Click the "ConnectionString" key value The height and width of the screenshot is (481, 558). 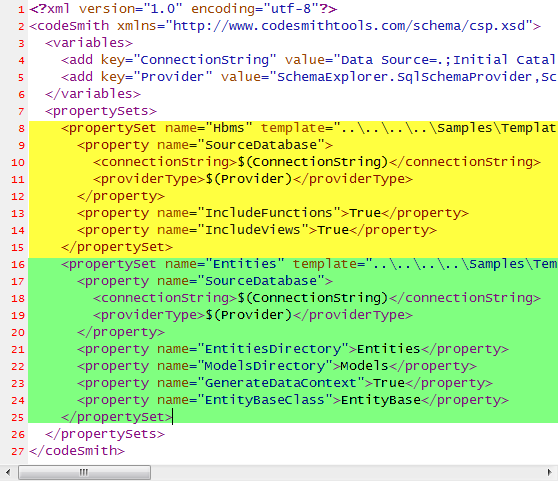click(205, 60)
